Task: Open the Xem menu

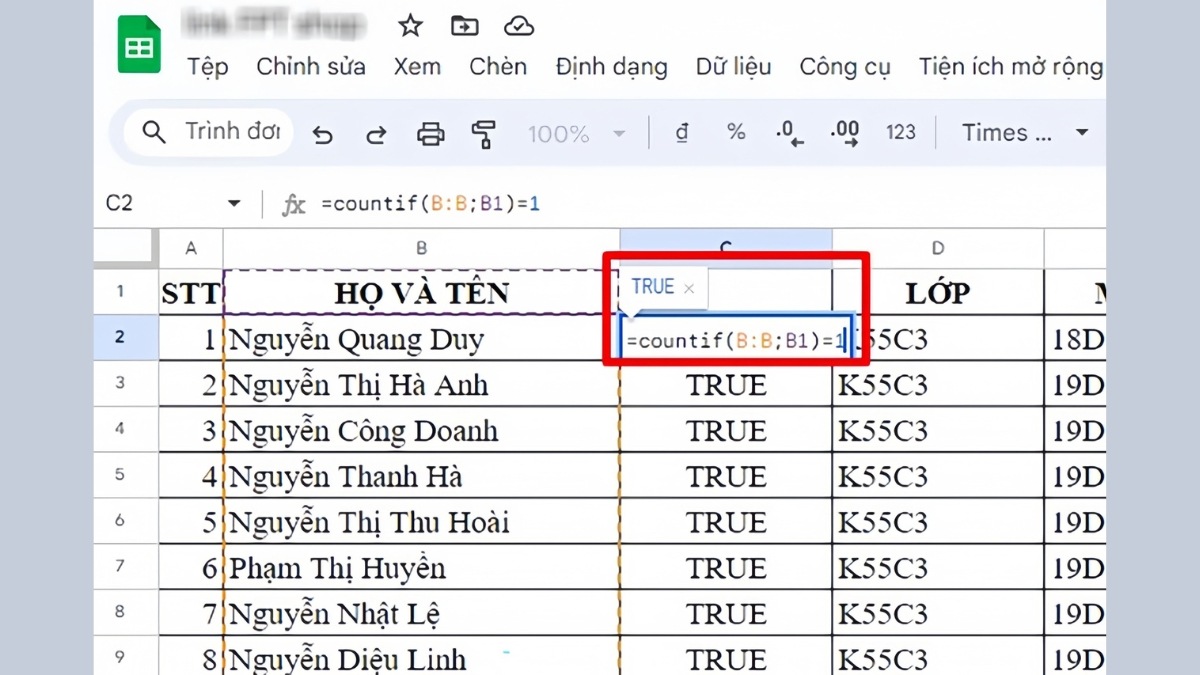Action: point(417,67)
